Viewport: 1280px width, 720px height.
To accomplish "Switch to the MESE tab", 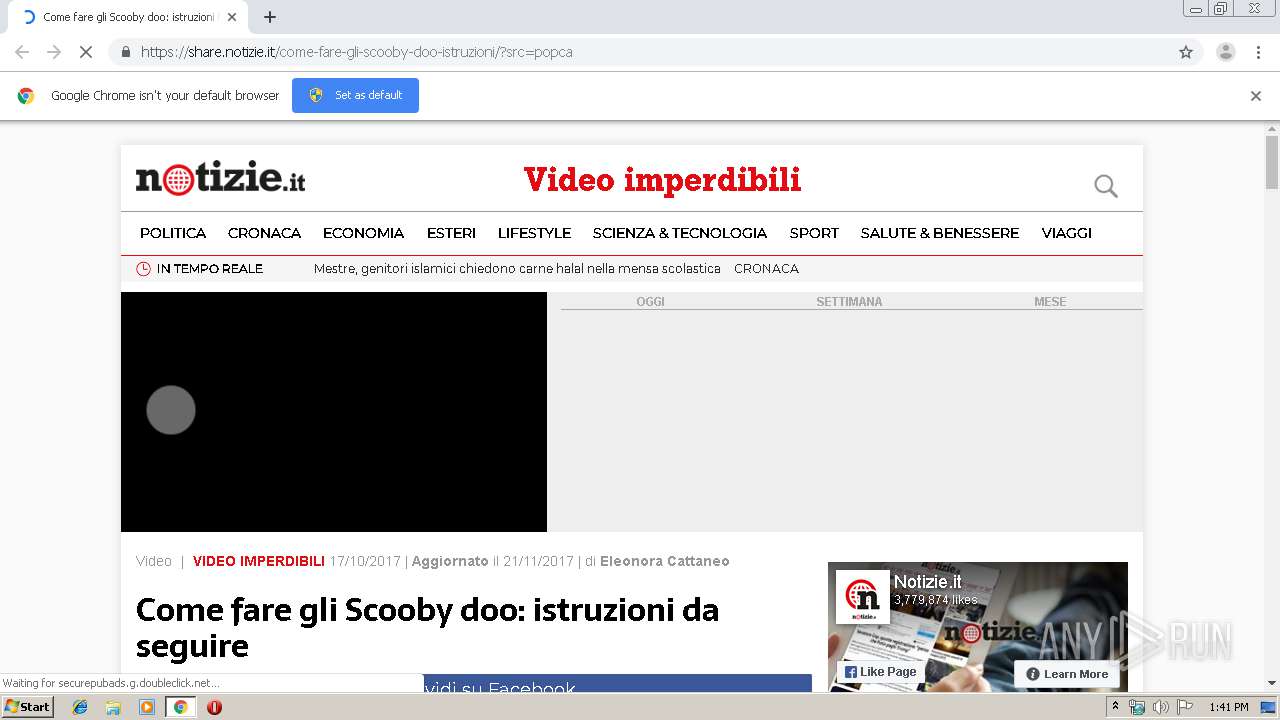I will (1050, 301).
